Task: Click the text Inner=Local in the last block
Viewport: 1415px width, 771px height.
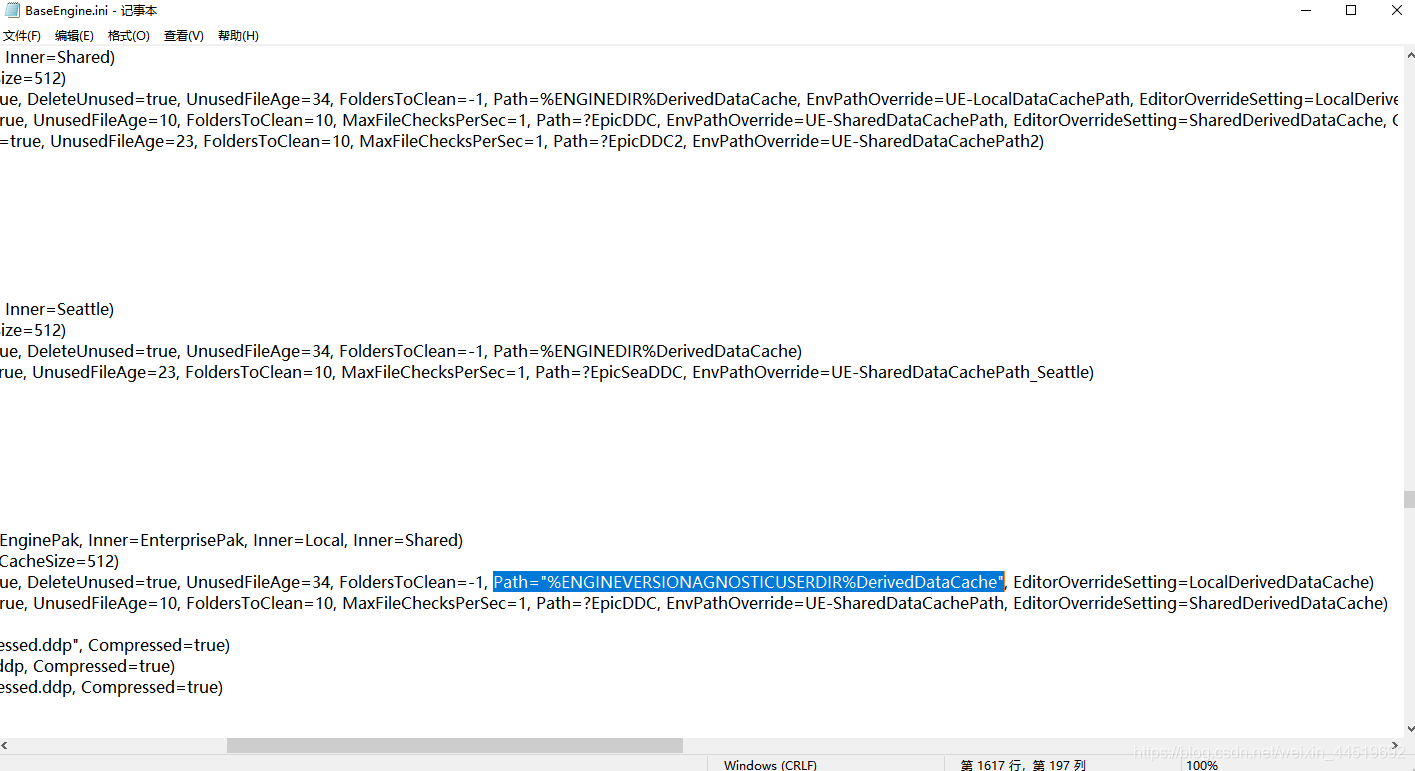Action: tap(299, 540)
